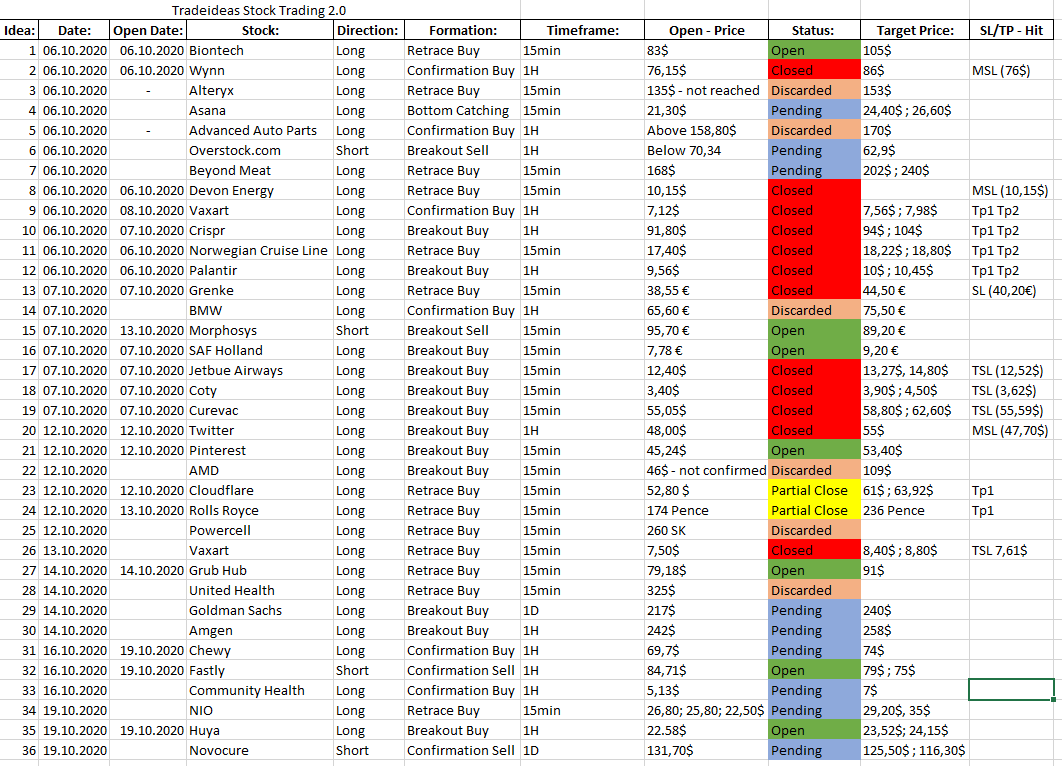
Task: Select the 'Devon Energy' cell
Action: click(x=260, y=190)
